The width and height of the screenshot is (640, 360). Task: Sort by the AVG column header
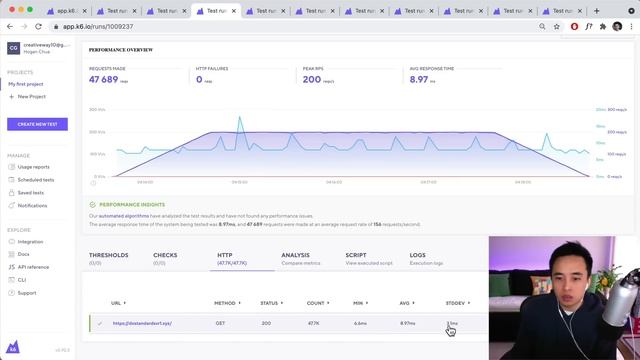click(407, 303)
